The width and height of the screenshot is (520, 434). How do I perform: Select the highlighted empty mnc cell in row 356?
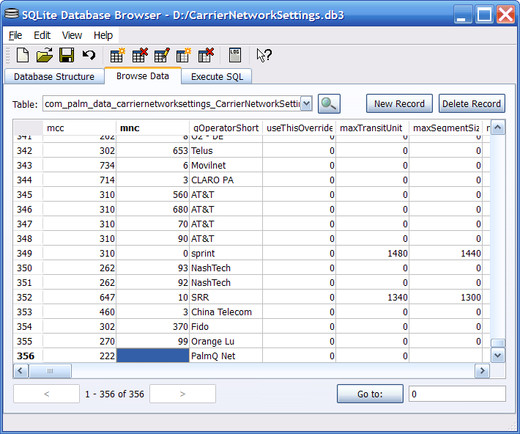click(153, 355)
